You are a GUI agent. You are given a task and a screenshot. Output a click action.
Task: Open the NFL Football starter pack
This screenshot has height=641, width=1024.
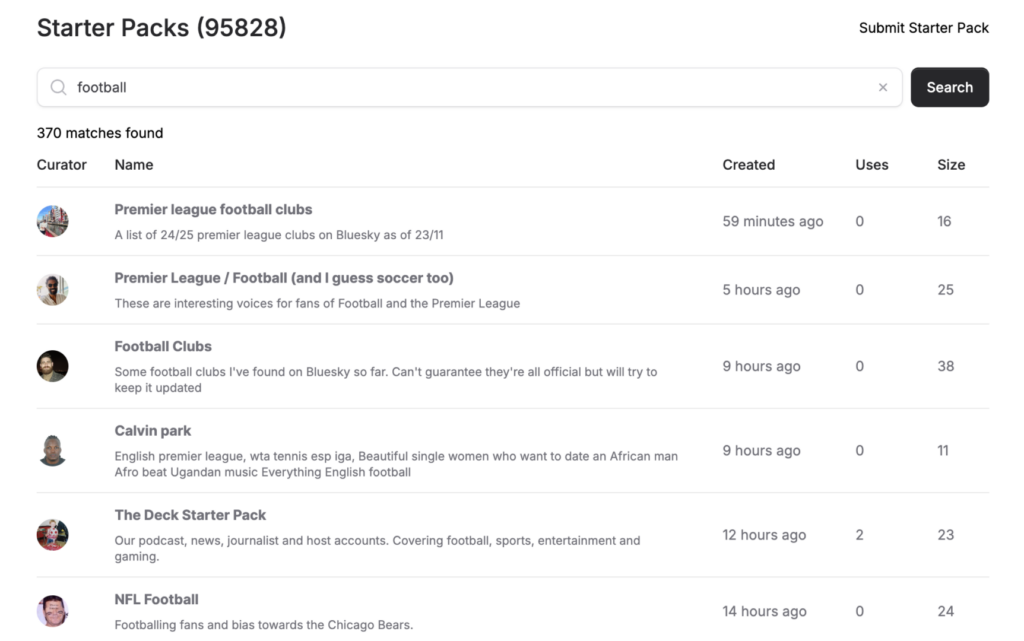coord(157,600)
